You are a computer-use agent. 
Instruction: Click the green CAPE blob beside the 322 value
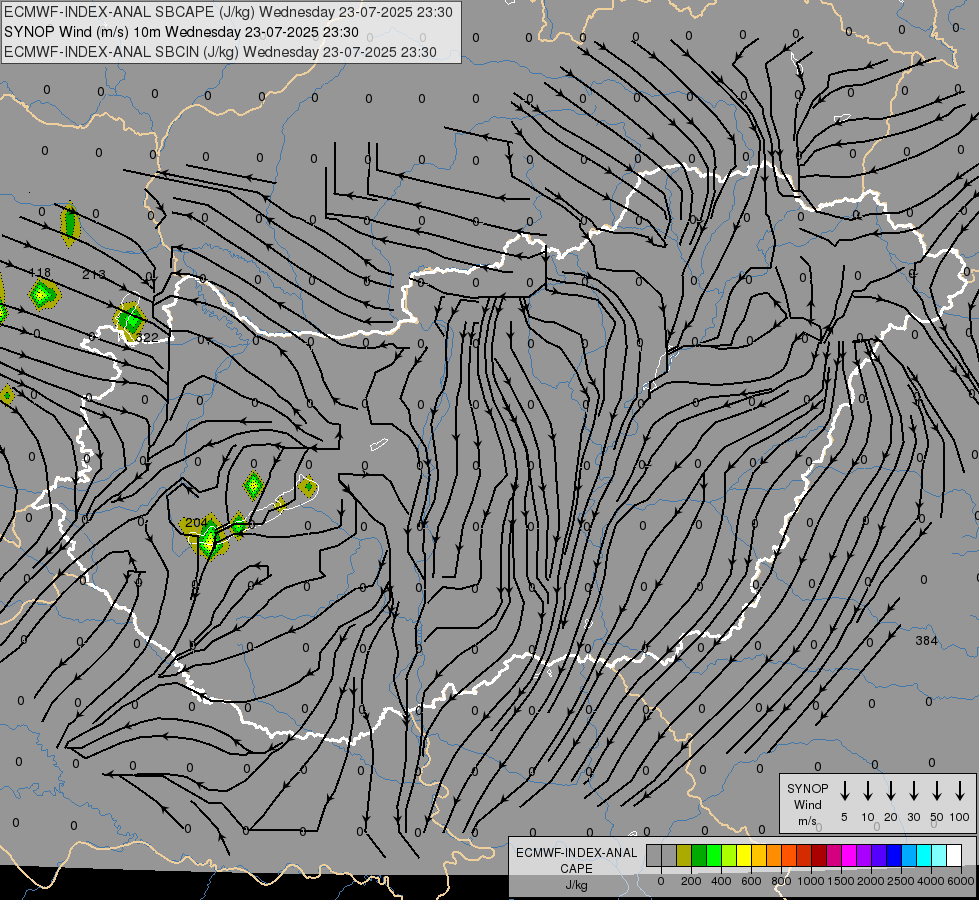130,320
